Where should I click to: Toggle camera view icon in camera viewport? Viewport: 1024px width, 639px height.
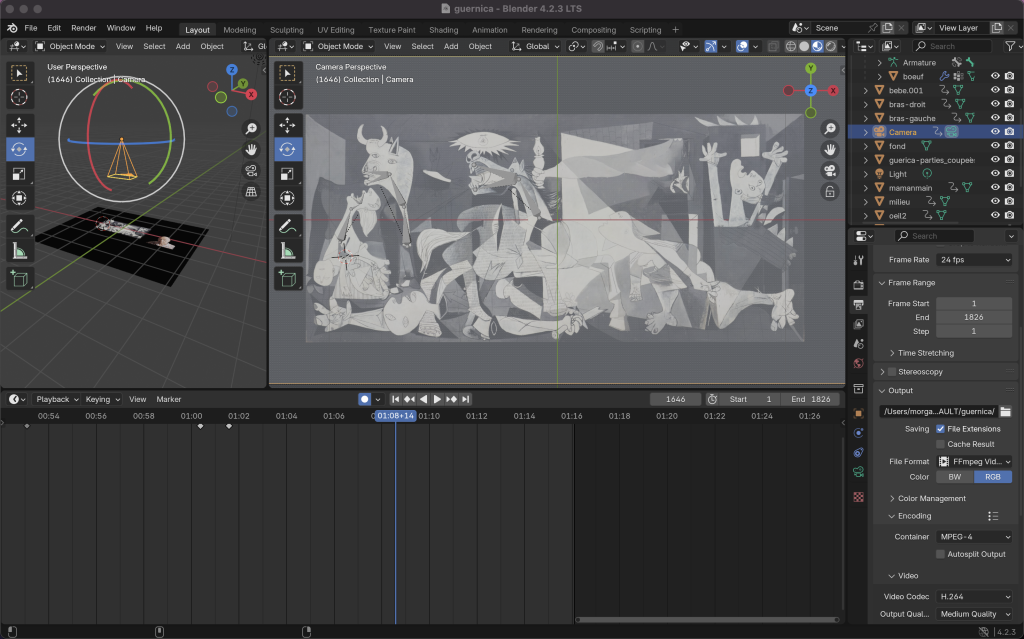pyautogui.click(x=829, y=171)
